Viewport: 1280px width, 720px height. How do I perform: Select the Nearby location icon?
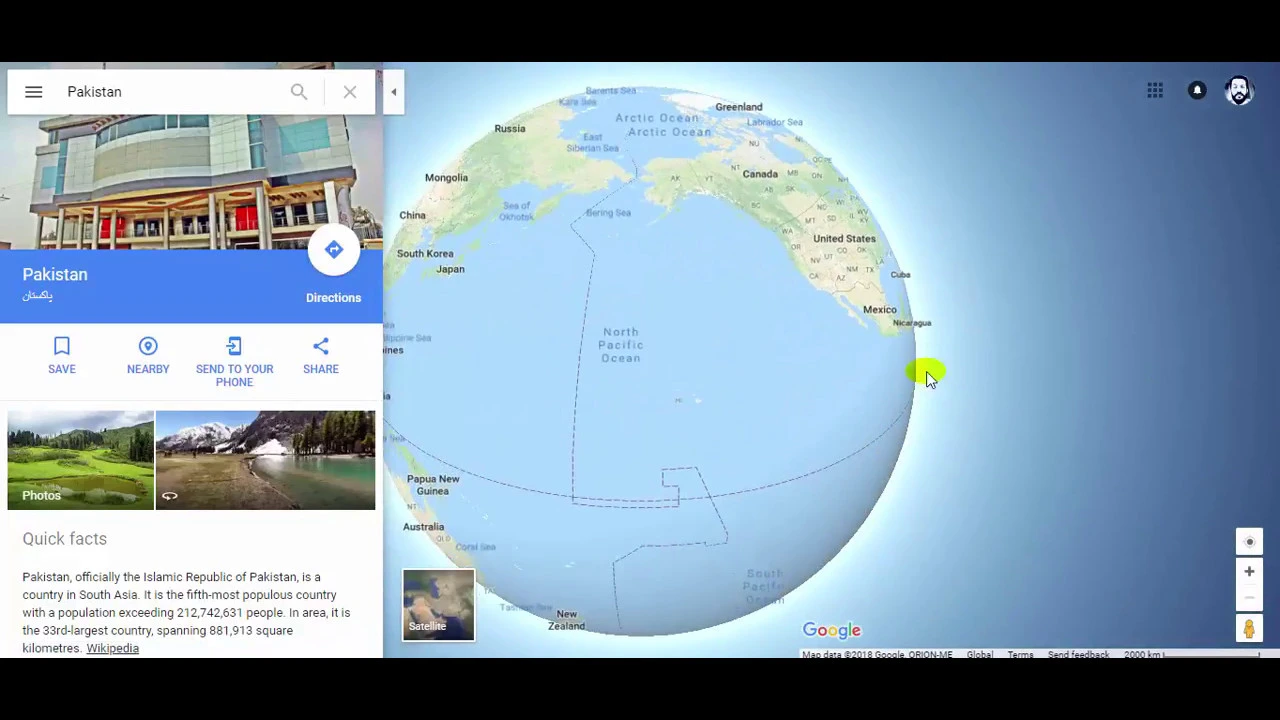pyautogui.click(x=148, y=346)
